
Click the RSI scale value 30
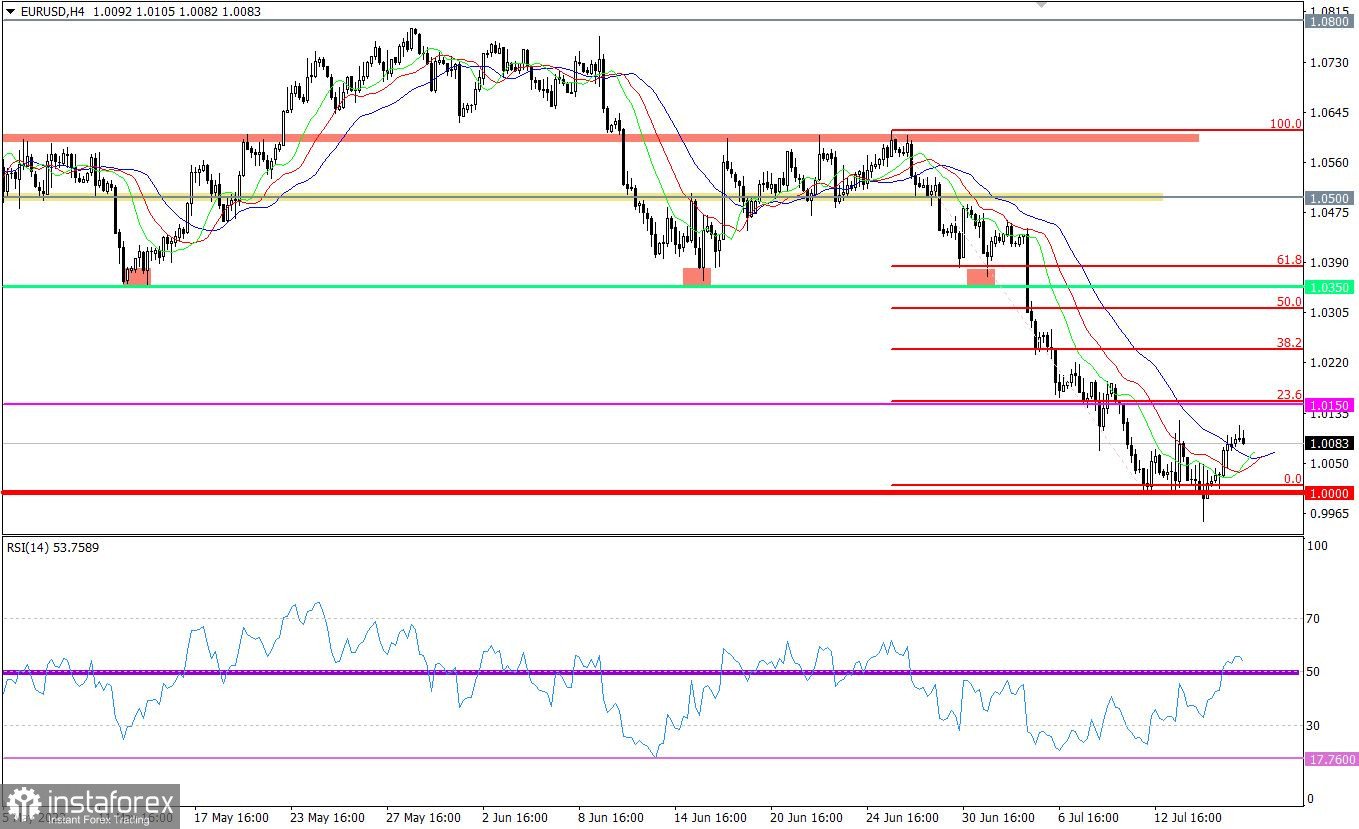(x=1316, y=725)
